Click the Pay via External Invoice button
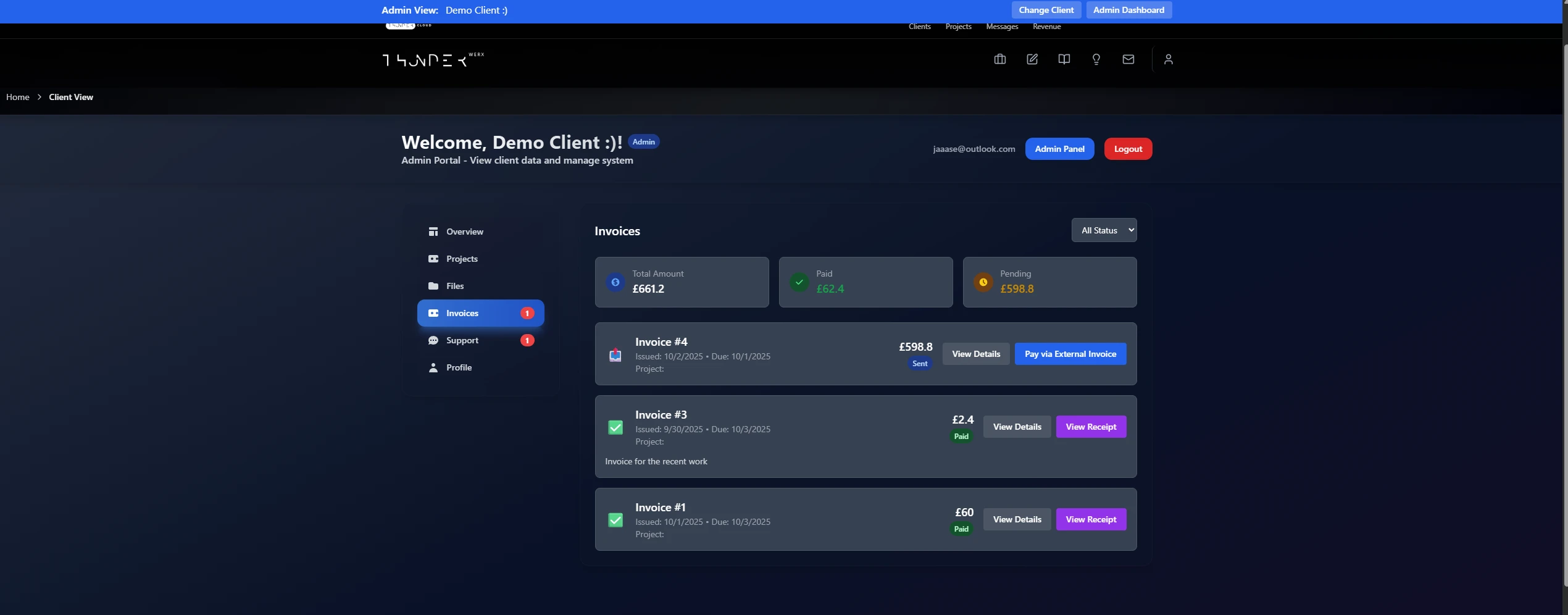The height and width of the screenshot is (615, 1568). 1069,354
